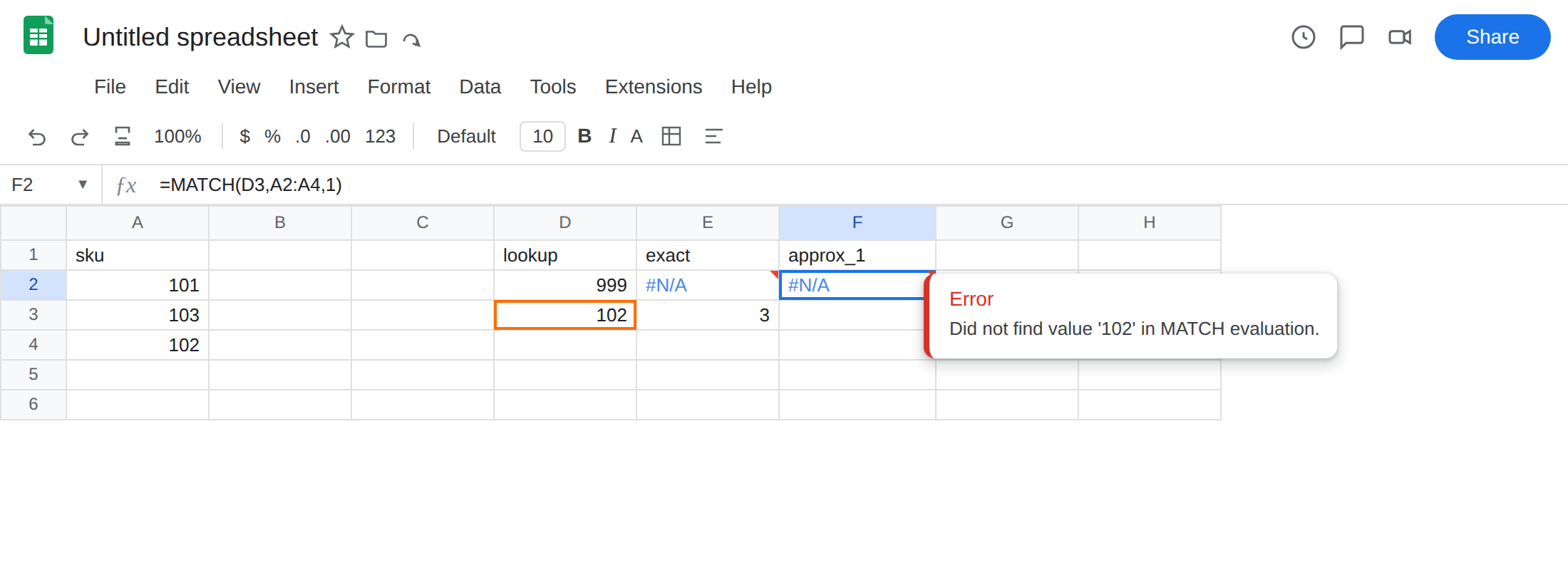Viewport: 1568px width, 570px height.
Task: Click the Undo arrow
Action: [x=37, y=136]
